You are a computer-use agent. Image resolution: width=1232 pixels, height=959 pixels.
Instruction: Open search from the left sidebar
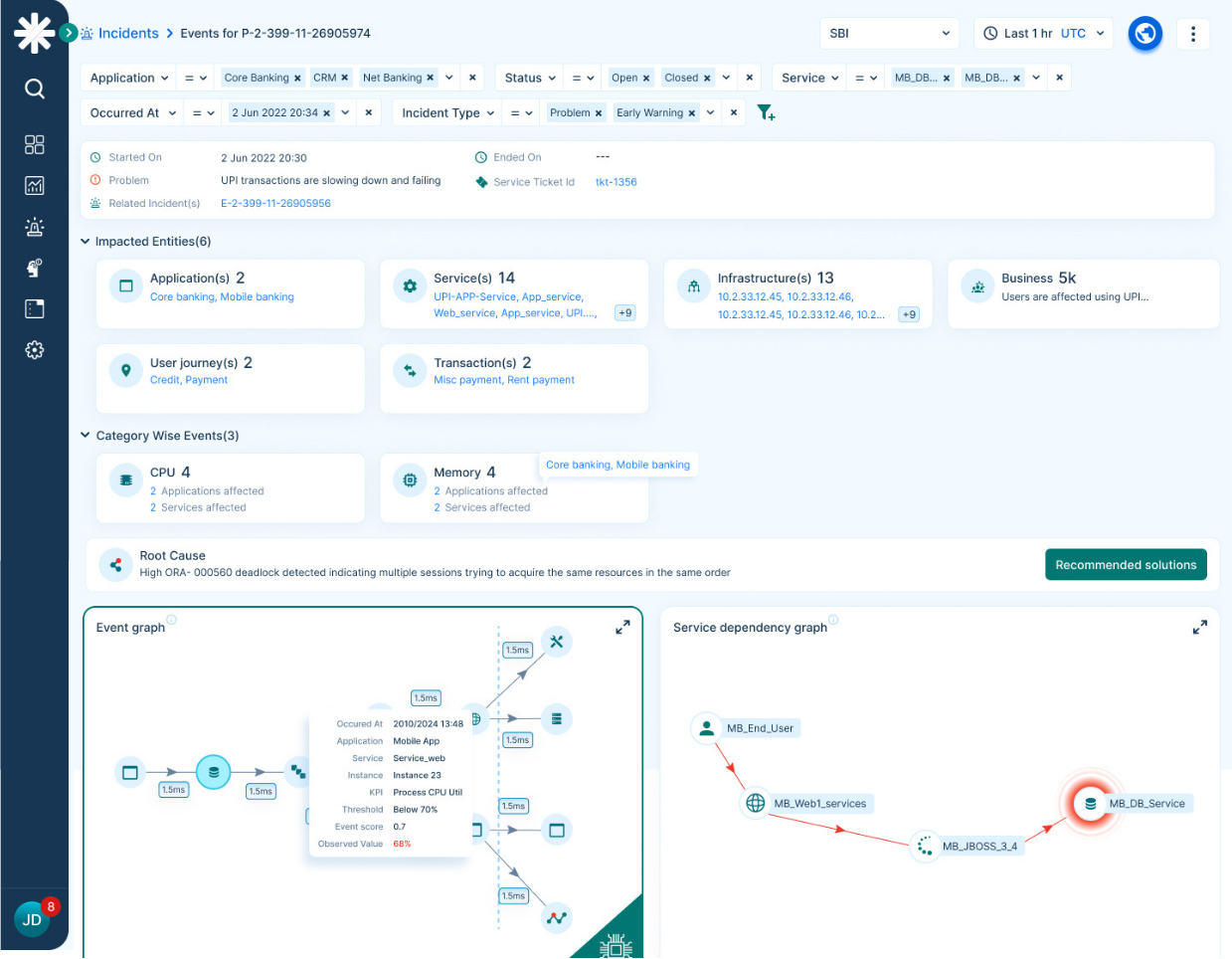pyautogui.click(x=35, y=90)
